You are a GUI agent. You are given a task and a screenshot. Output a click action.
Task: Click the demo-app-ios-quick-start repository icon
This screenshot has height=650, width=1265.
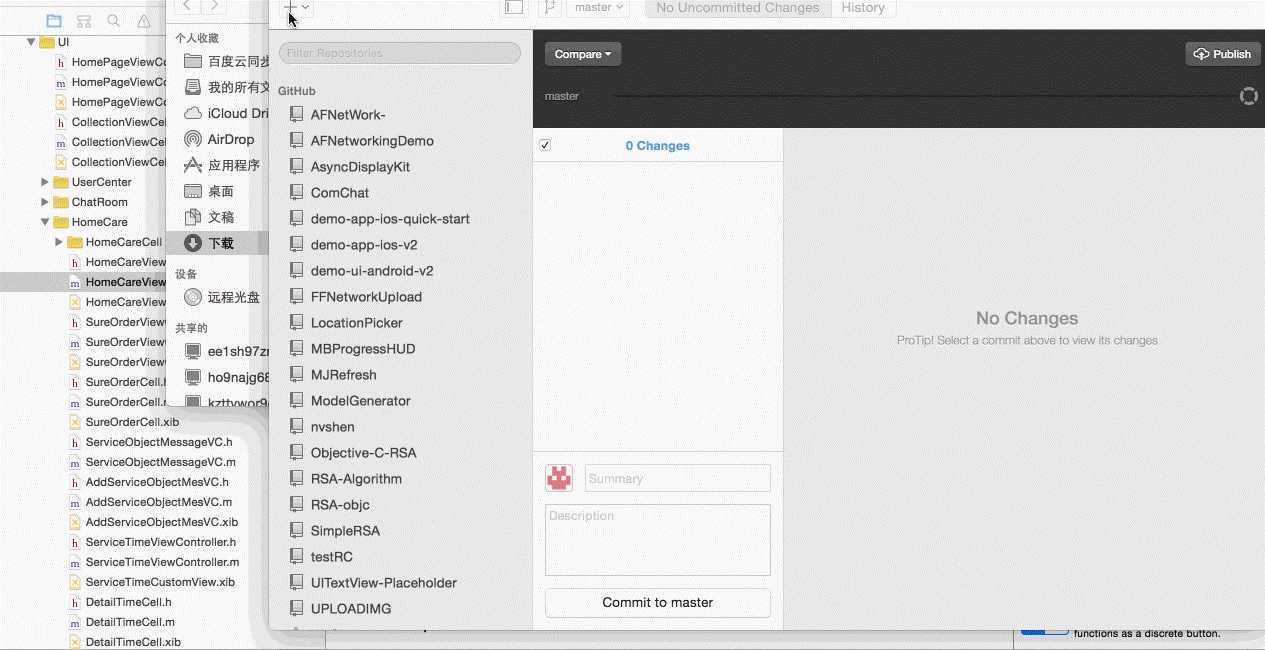point(296,219)
